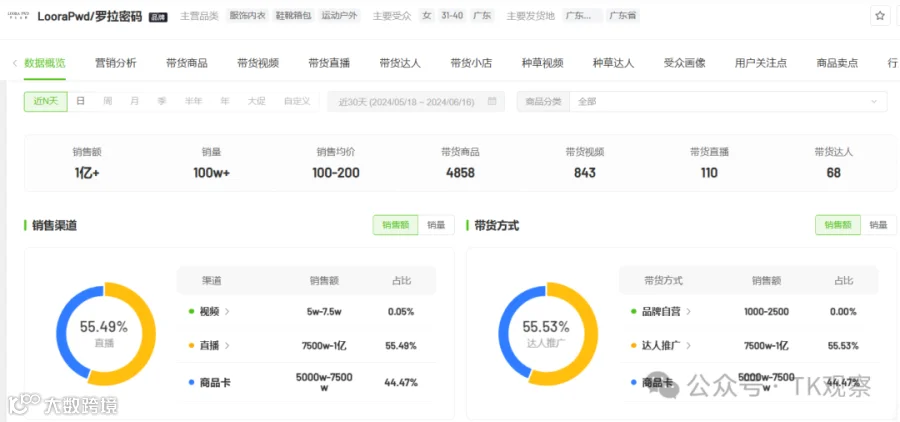Select the 半年 time granularity
The width and height of the screenshot is (900, 422).
pos(193,101)
